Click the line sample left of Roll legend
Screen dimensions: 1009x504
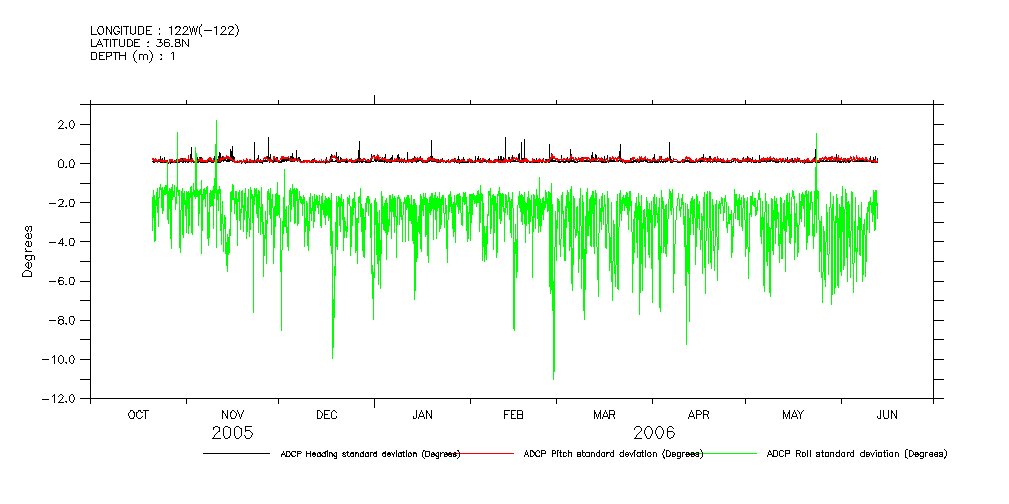[729, 454]
